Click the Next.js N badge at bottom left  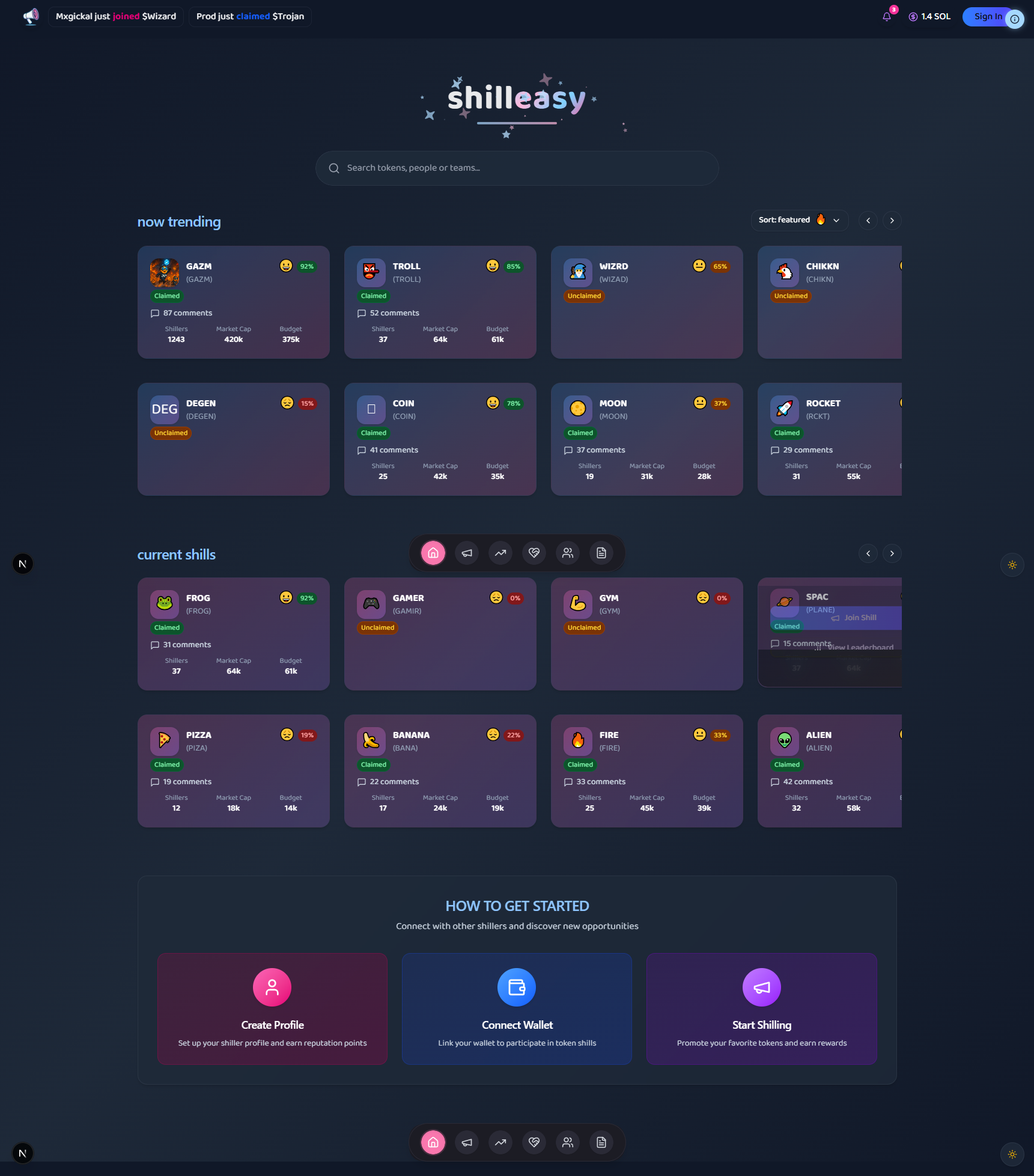coord(23,1153)
